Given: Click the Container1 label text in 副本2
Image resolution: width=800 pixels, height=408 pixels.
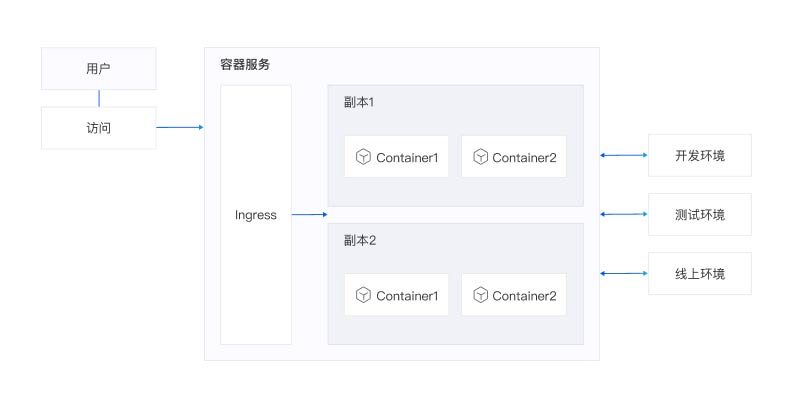Looking at the screenshot, I should click(x=407, y=295).
